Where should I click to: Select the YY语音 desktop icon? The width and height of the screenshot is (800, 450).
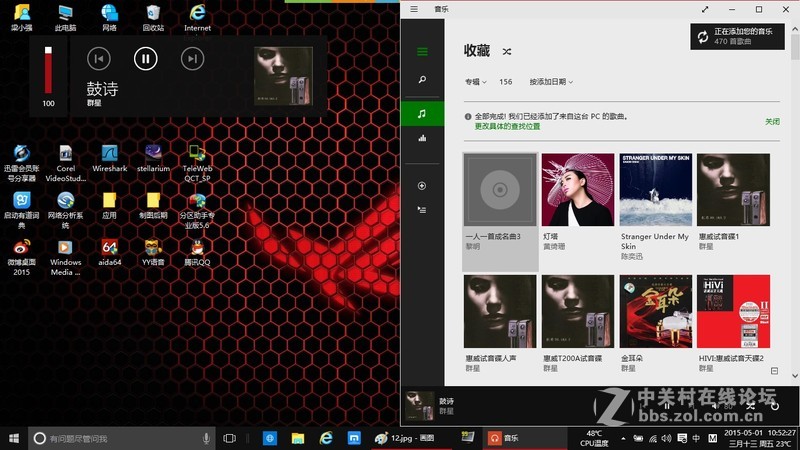[153, 253]
